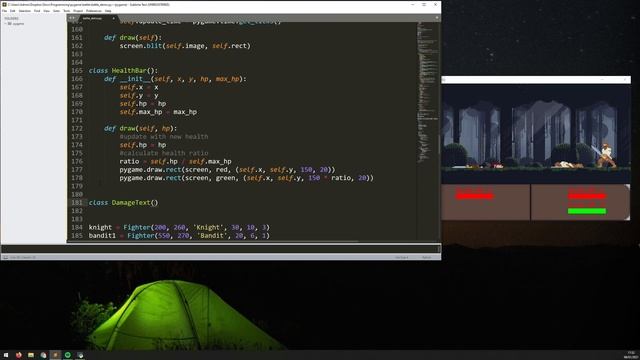640x360 pixels.
Task: Open the Windows Start menu
Action: [x=6, y=355]
